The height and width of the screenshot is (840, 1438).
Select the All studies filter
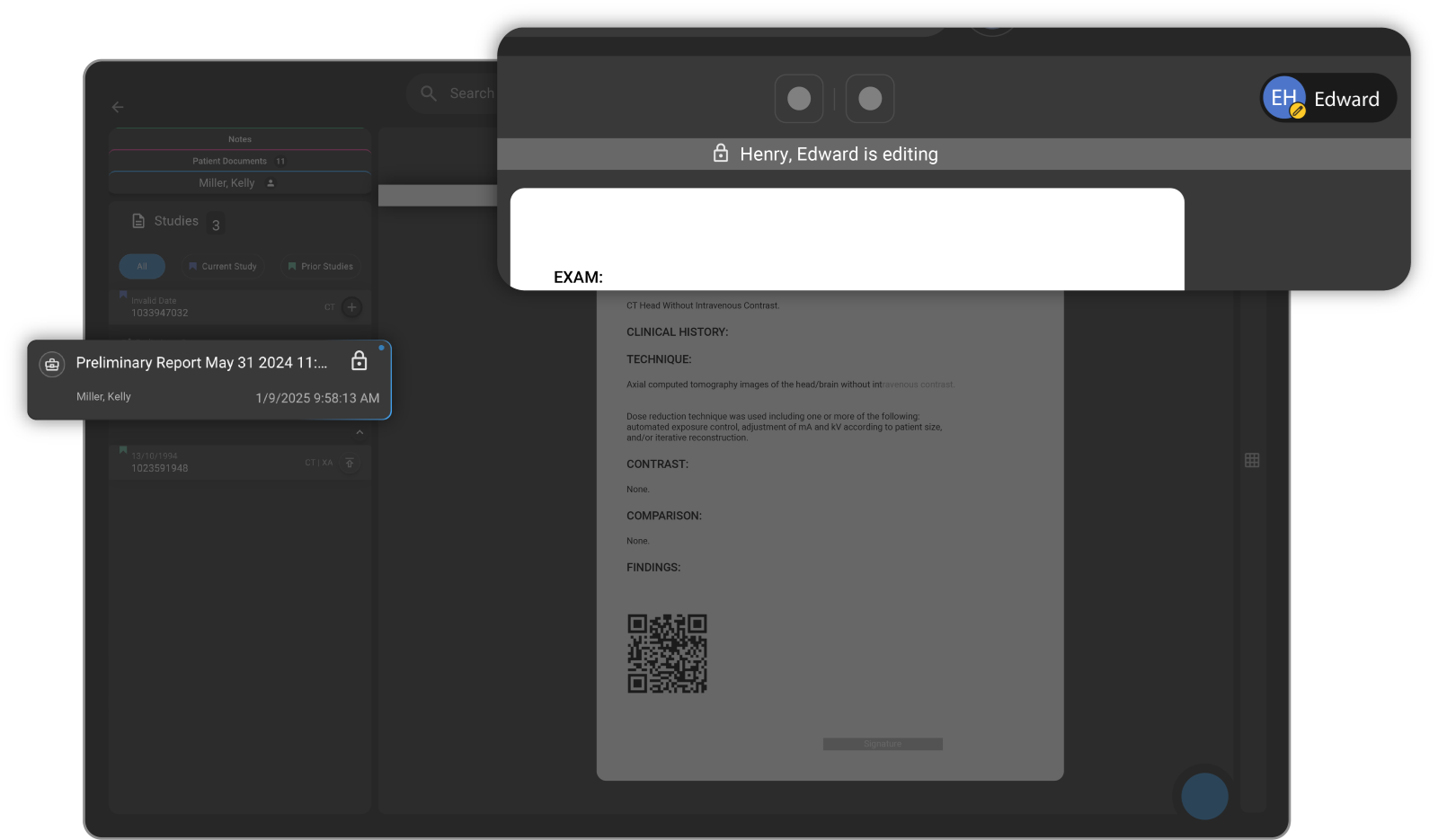pyautogui.click(x=142, y=266)
